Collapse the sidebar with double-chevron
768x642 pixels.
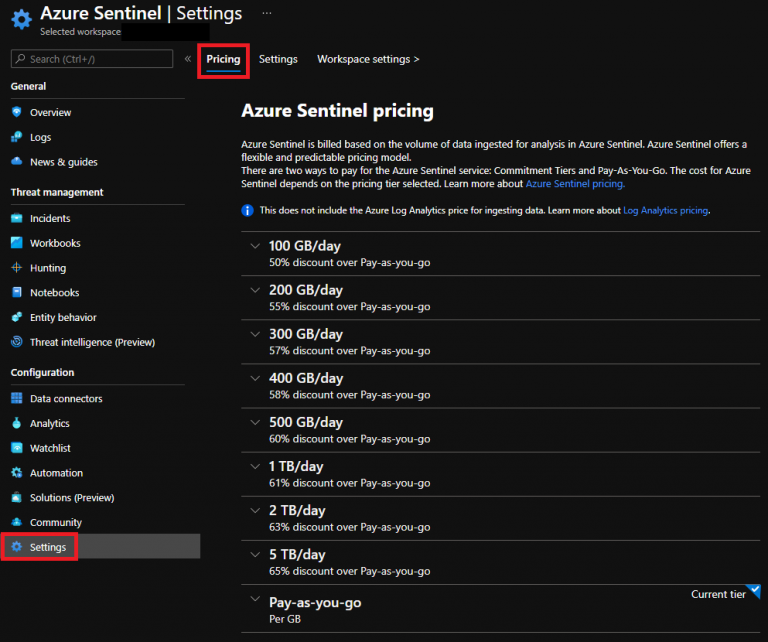pyautogui.click(x=188, y=59)
